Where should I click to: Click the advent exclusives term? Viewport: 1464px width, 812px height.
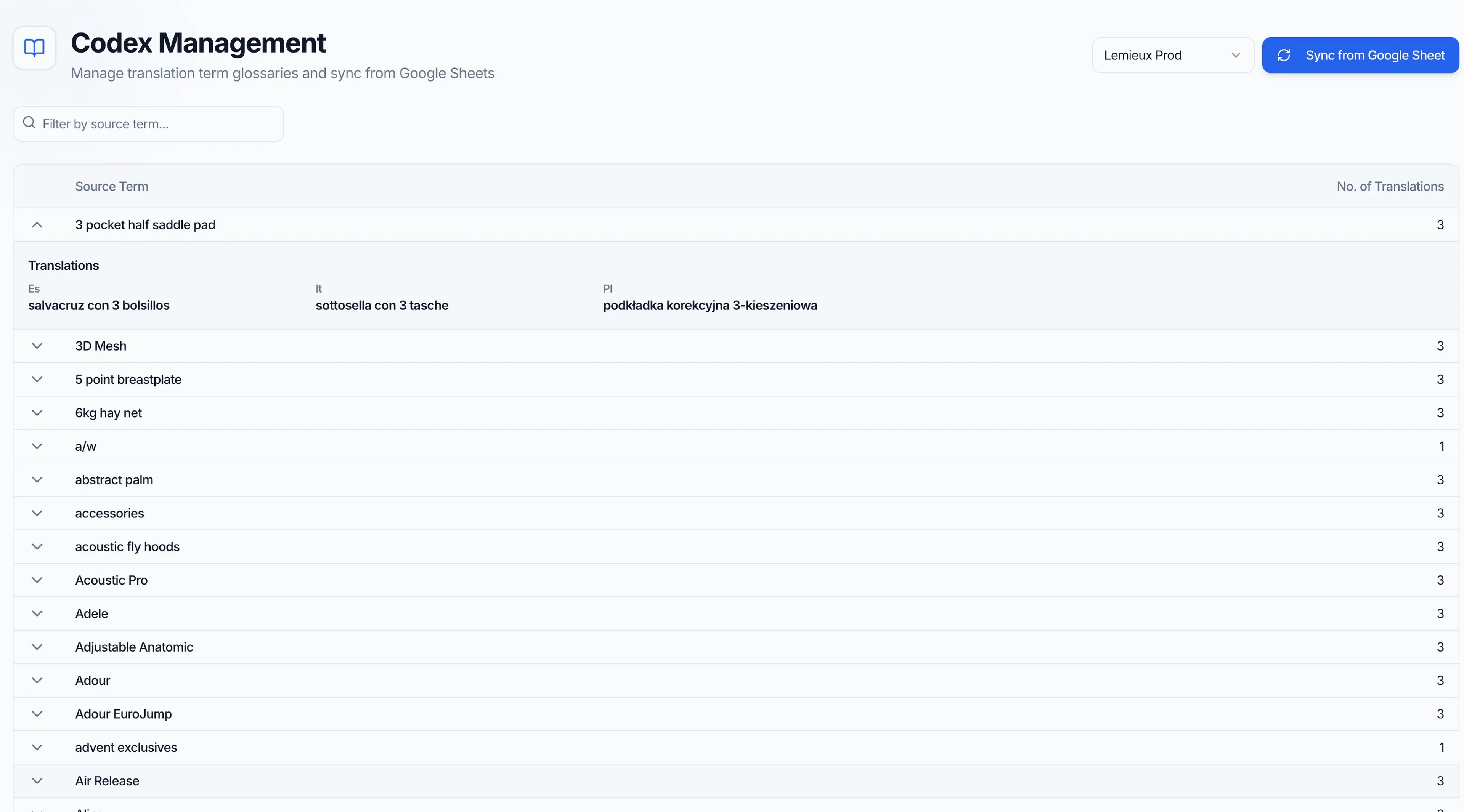(x=126, y=748)
